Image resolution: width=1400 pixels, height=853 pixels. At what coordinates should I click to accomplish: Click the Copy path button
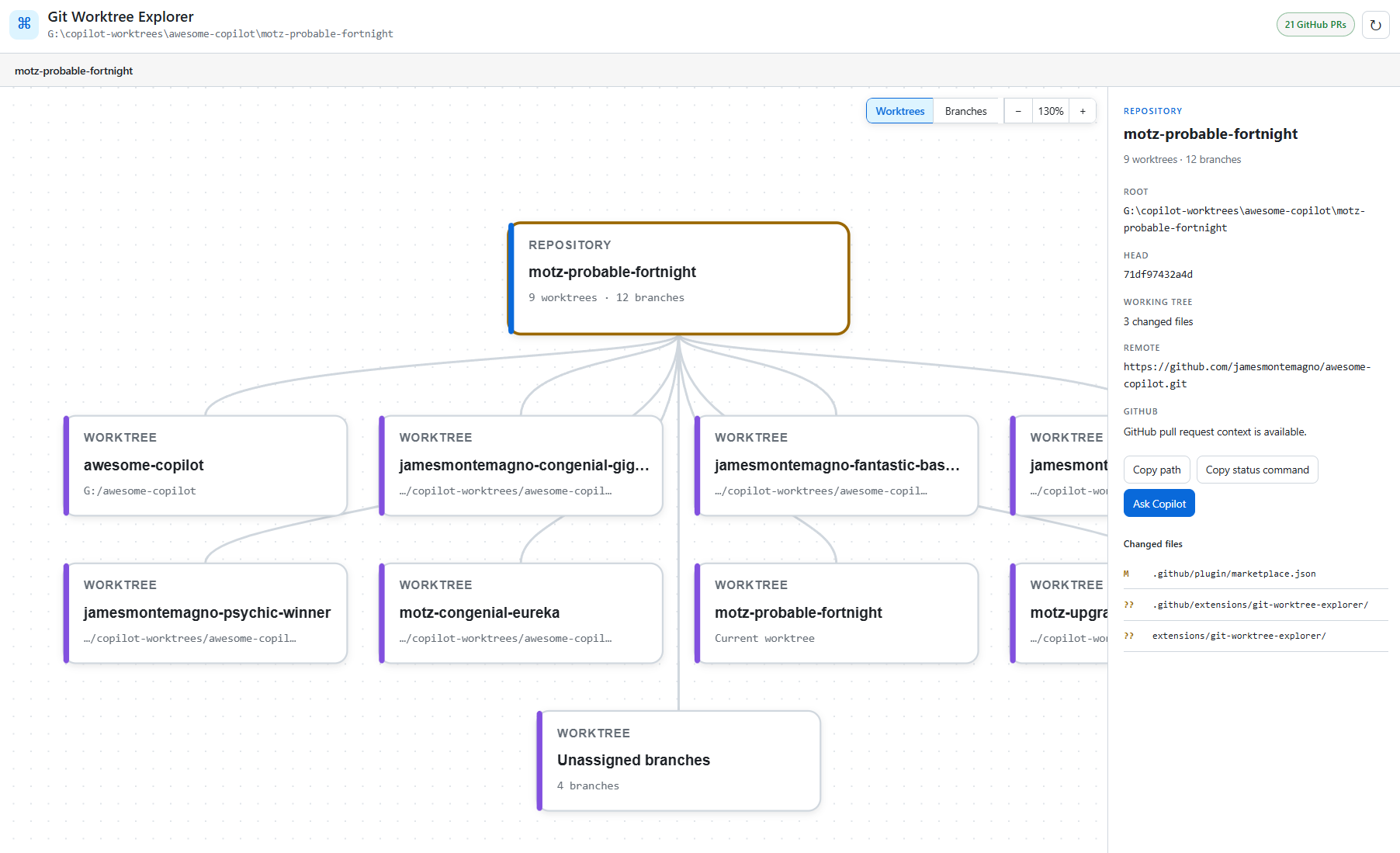(1156, 470)
